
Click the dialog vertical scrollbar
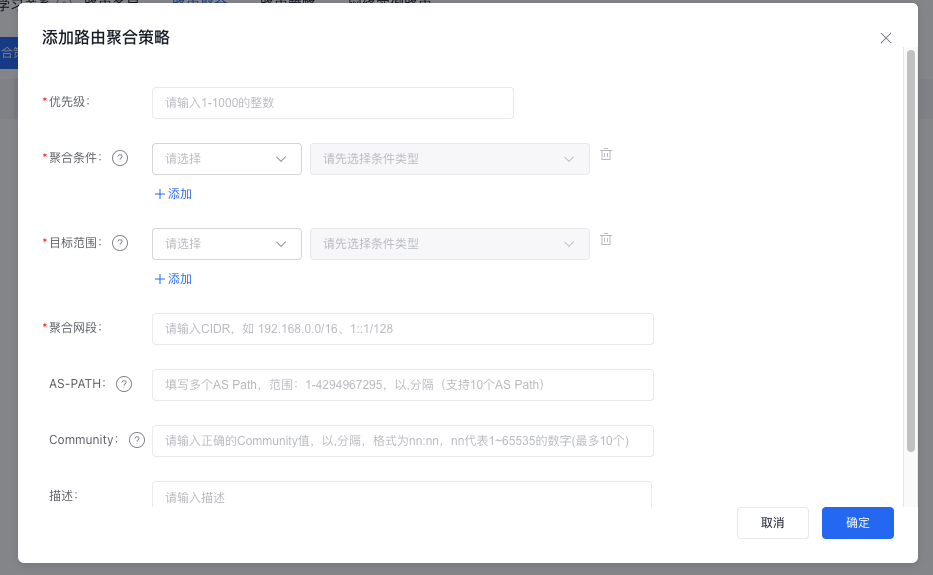910,251
